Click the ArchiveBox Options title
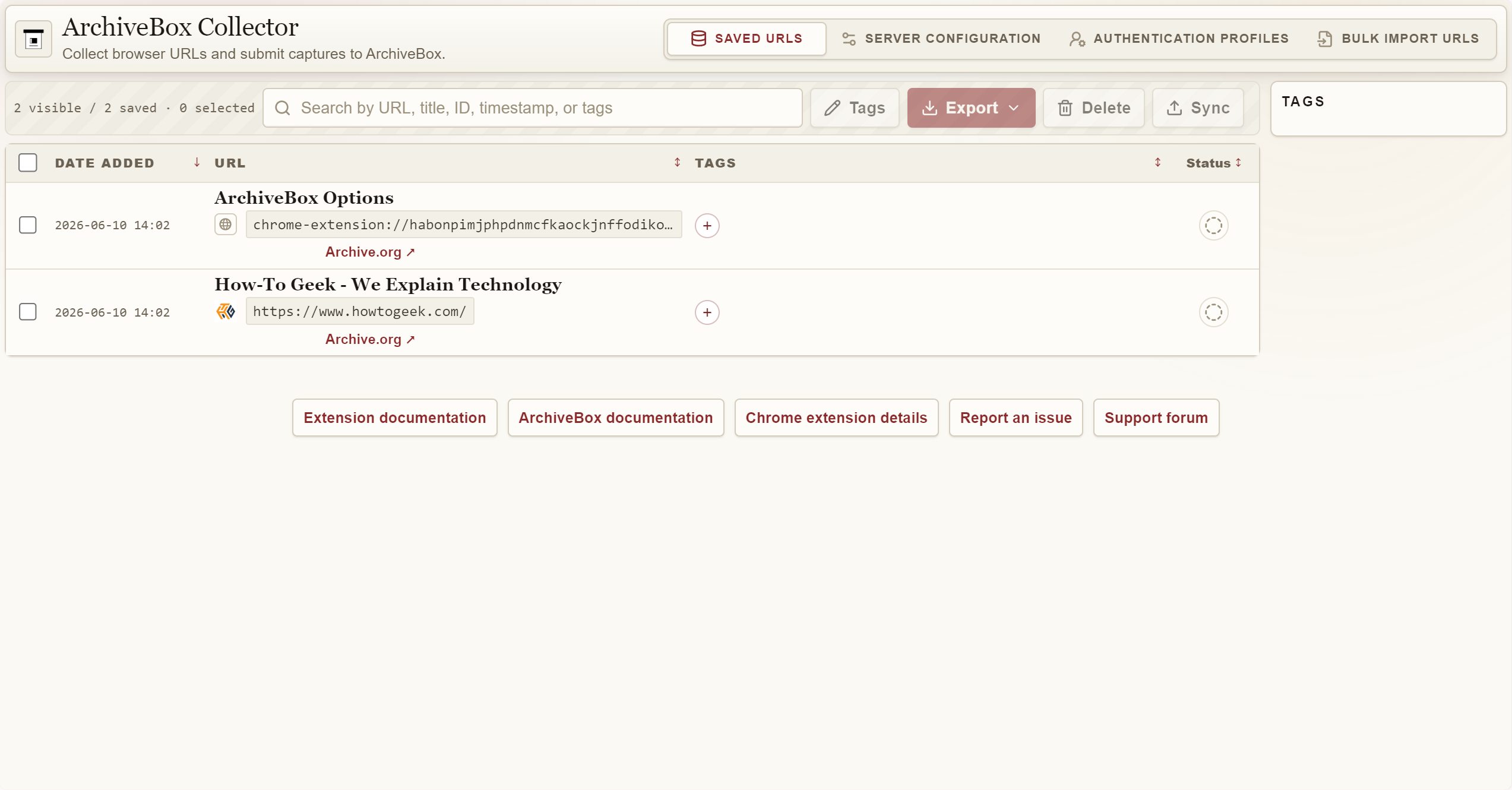 click(304, 198)
